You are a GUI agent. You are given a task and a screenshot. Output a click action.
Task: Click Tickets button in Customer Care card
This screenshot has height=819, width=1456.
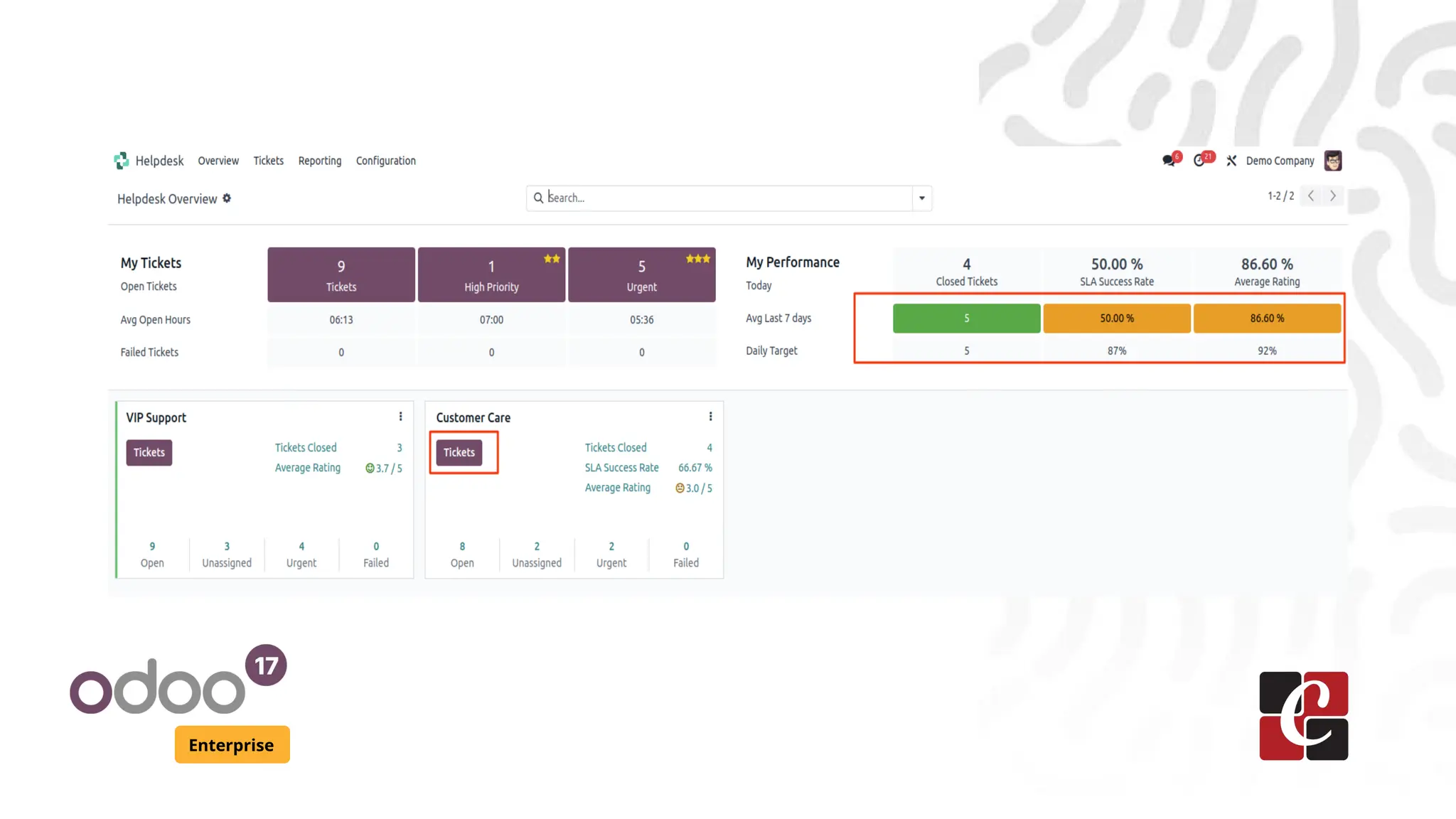(x=459, y=452)
